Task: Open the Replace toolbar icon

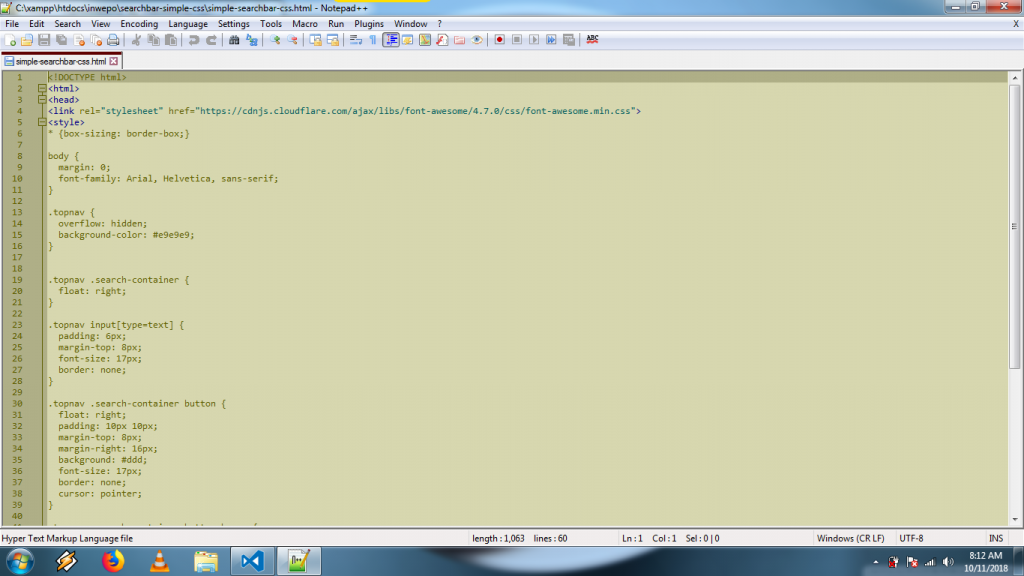Action: [251, 40]
